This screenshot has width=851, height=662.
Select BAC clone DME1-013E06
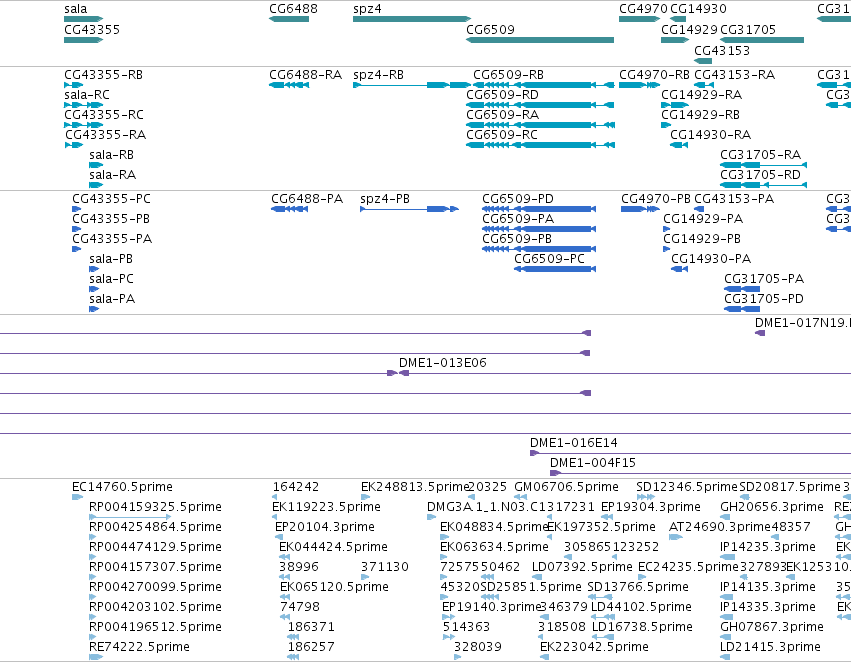pyautogui.click(x=442, y=363)
